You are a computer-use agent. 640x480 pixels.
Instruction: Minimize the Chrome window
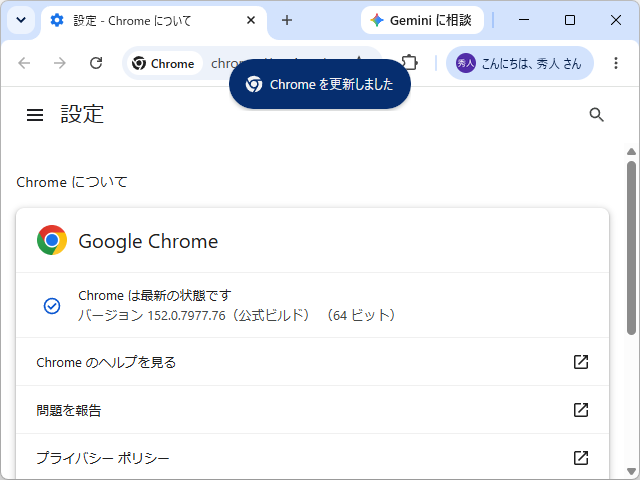click(524, 20)
